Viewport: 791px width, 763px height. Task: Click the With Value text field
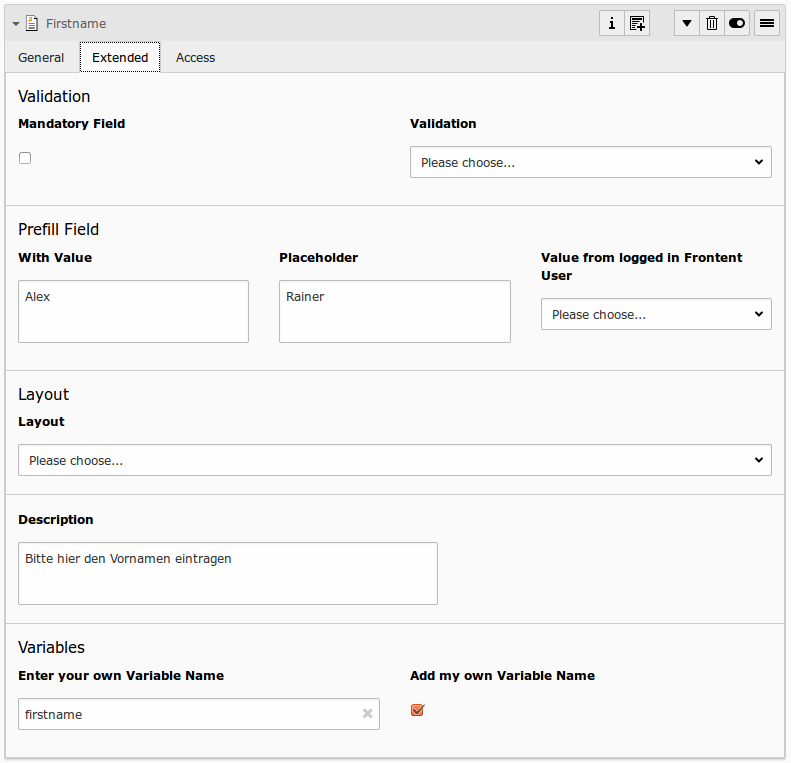click(x=133, y=311)
